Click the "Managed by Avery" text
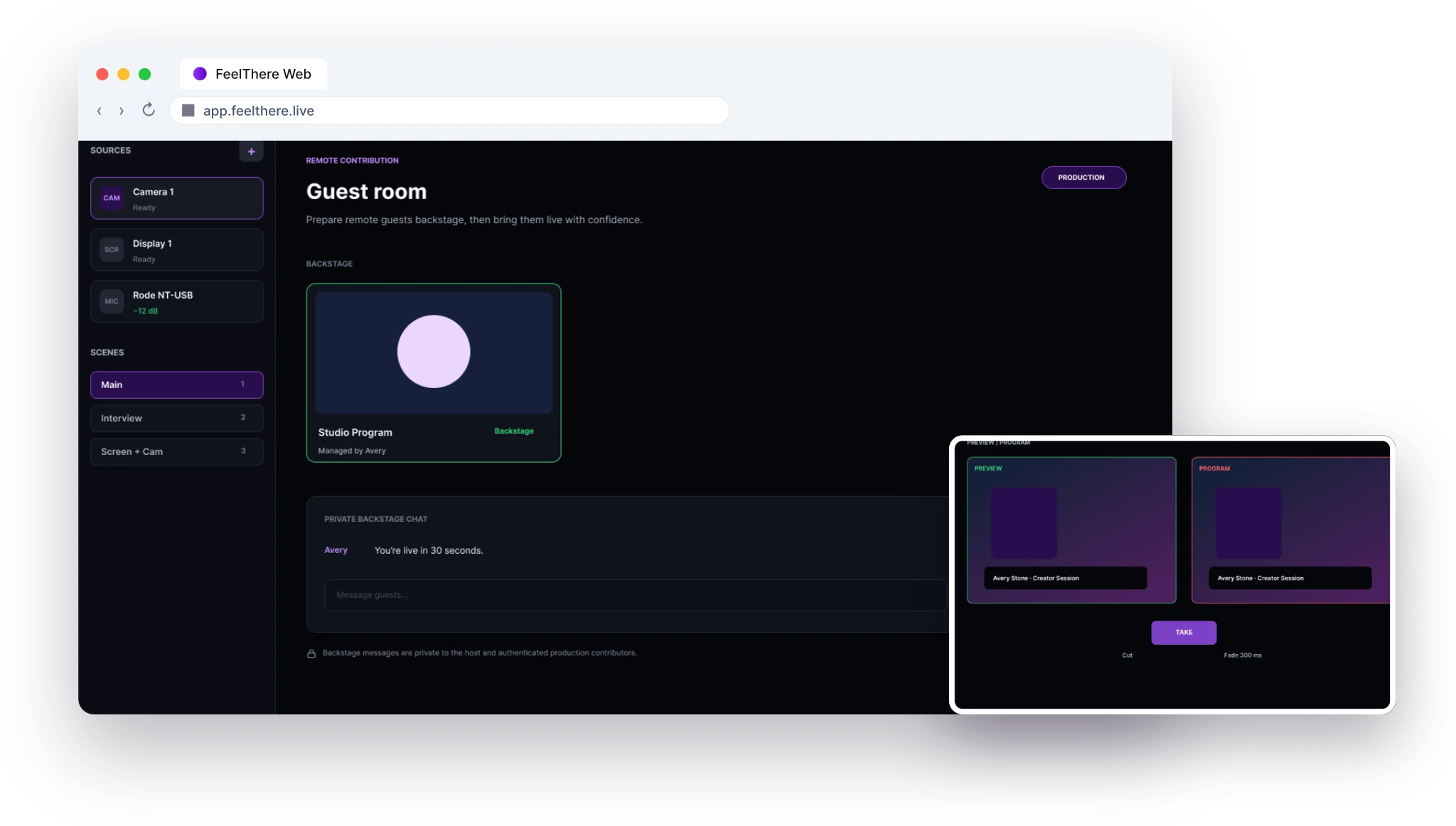This screenshot has width=1456, height=826. [352, 451]
